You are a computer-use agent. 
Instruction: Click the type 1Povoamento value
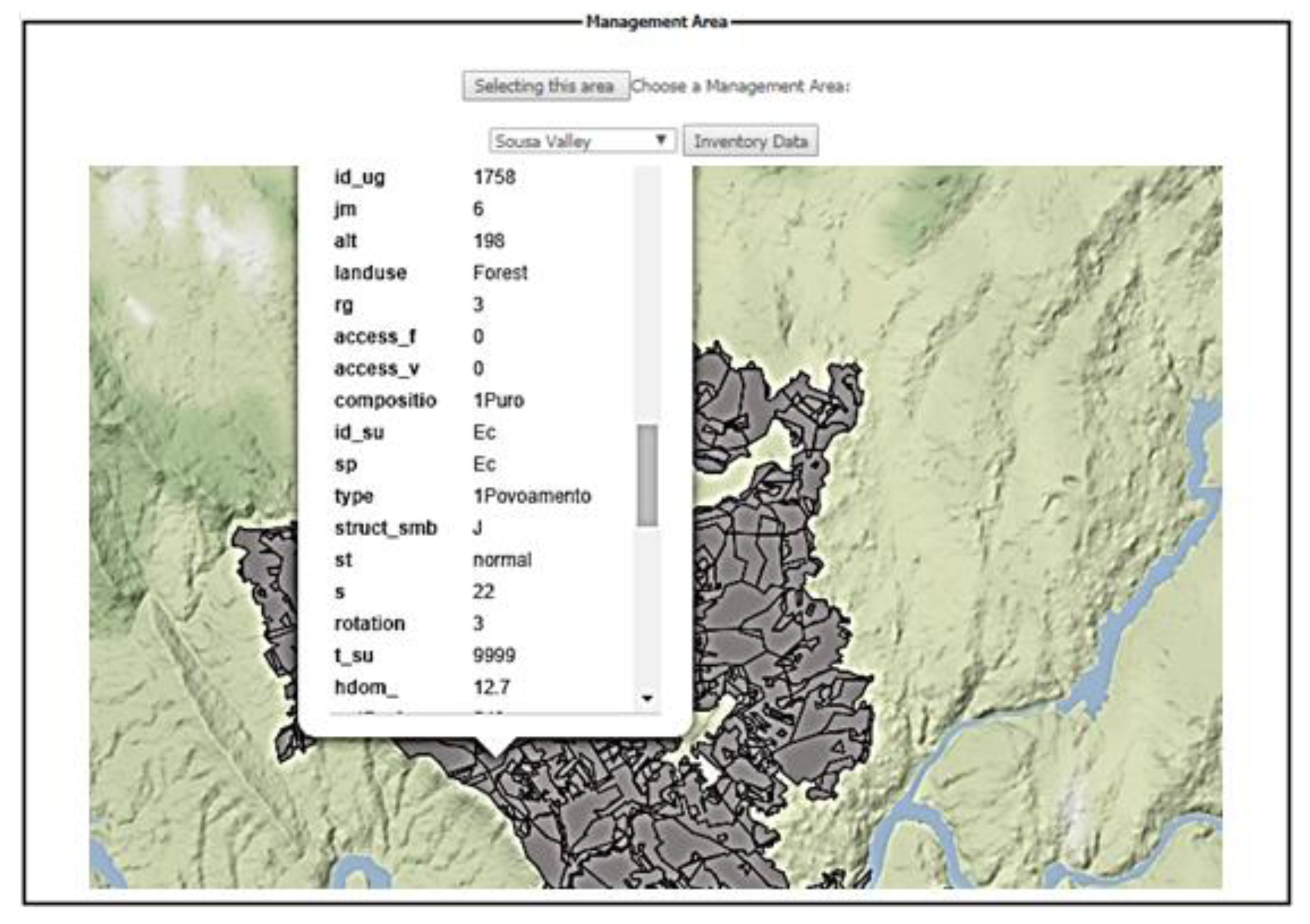click(x=532, y=496)
